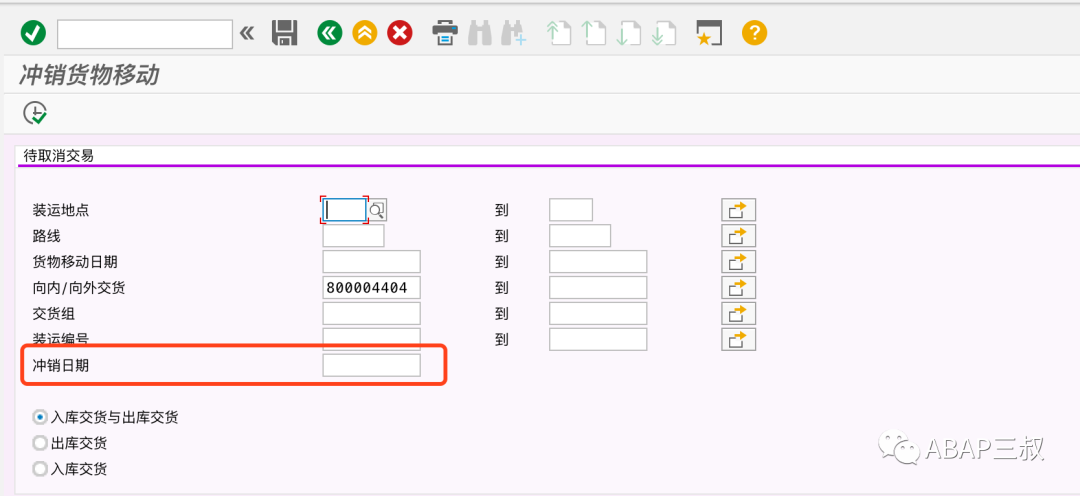Viewport: 1080px width, 496px height.
Task: Click the 装运地点 from-value field
Action: (344, 209)
